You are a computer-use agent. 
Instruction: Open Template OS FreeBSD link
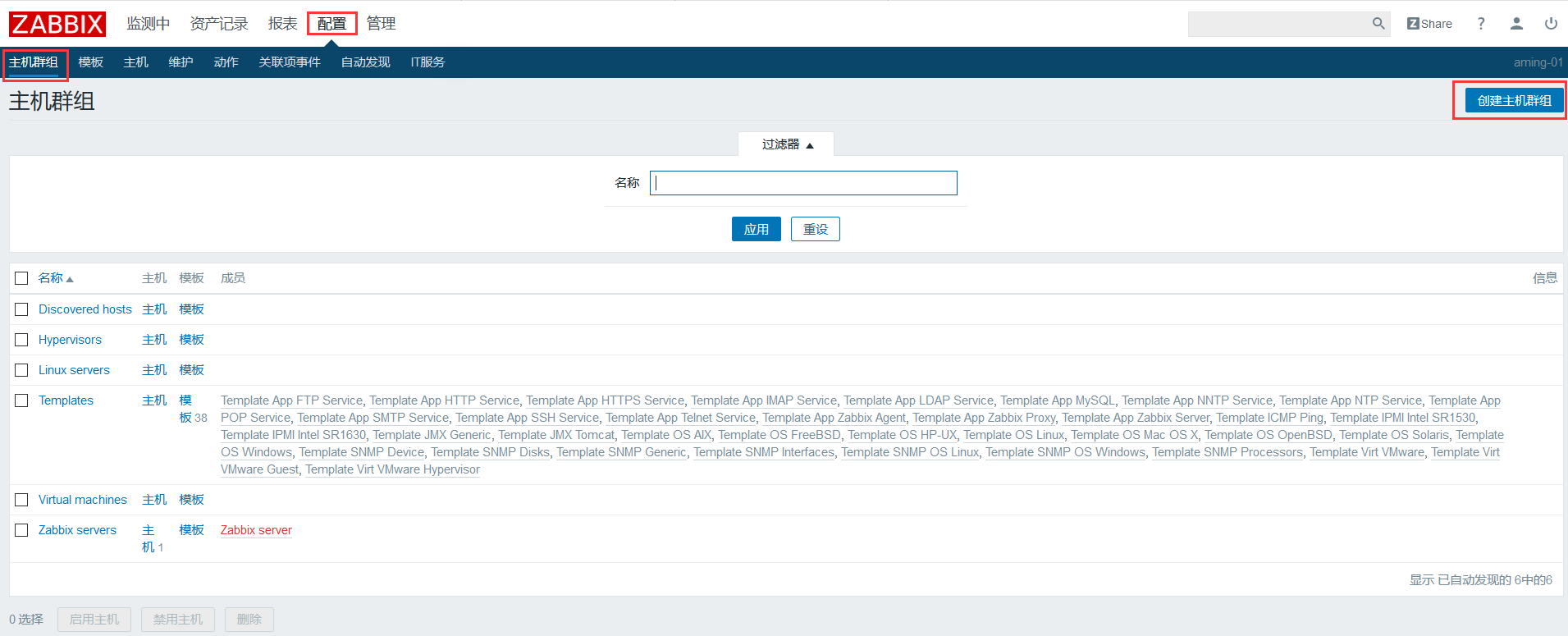[x=779, y=435]
